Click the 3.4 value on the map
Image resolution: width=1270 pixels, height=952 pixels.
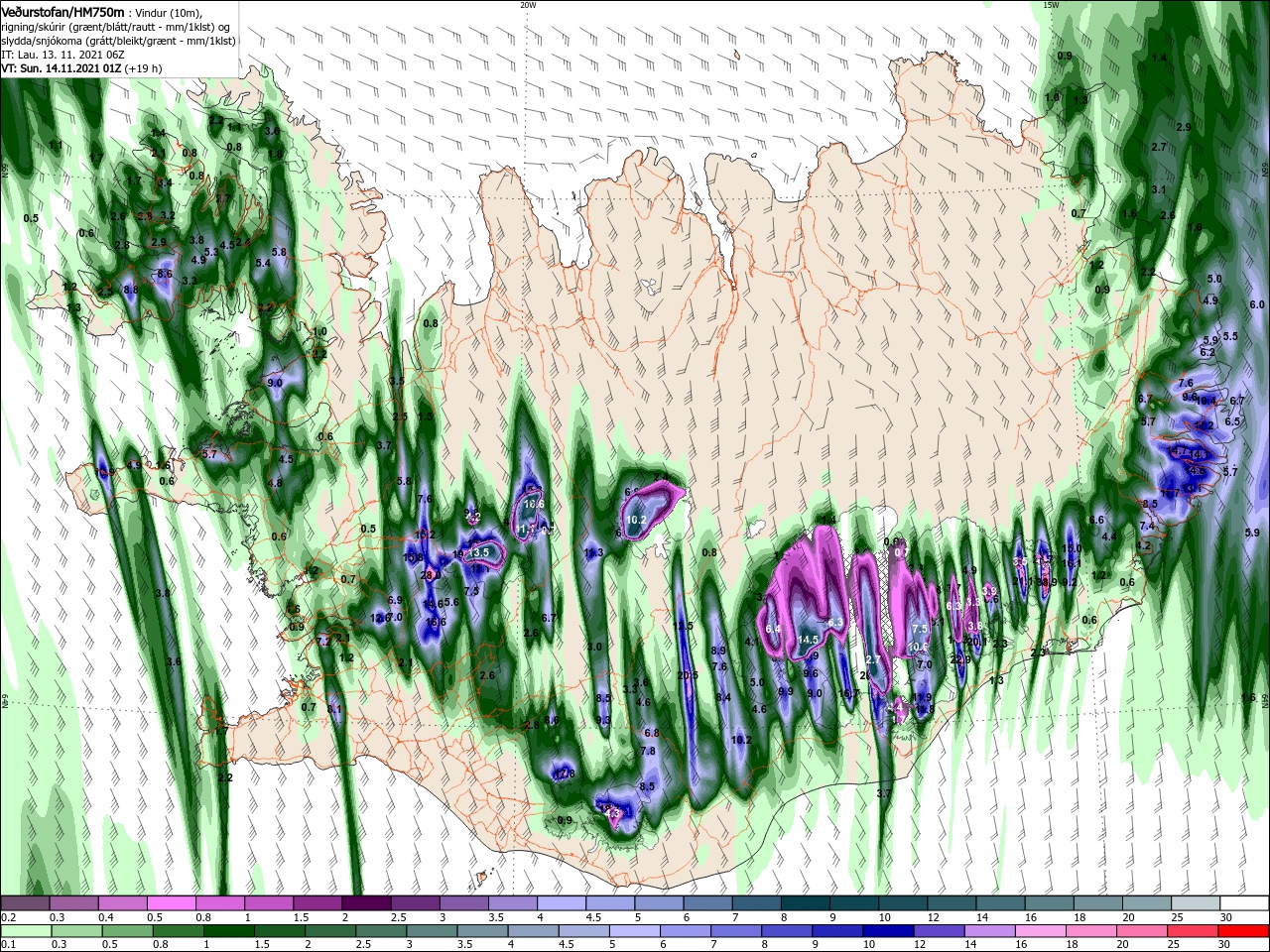(x=165, y=182)
